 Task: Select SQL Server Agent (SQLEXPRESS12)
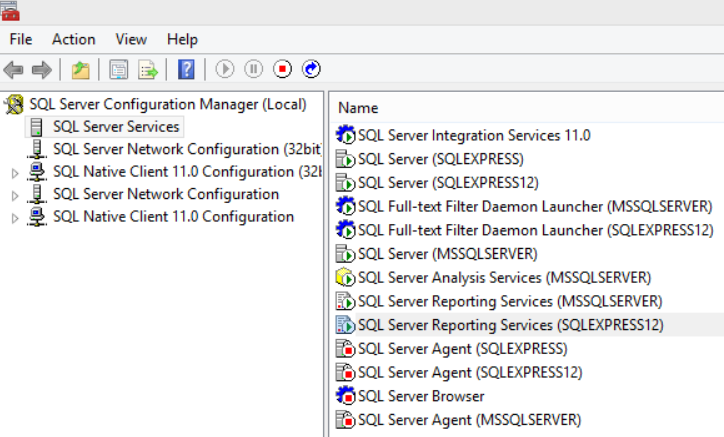point(470,373)
